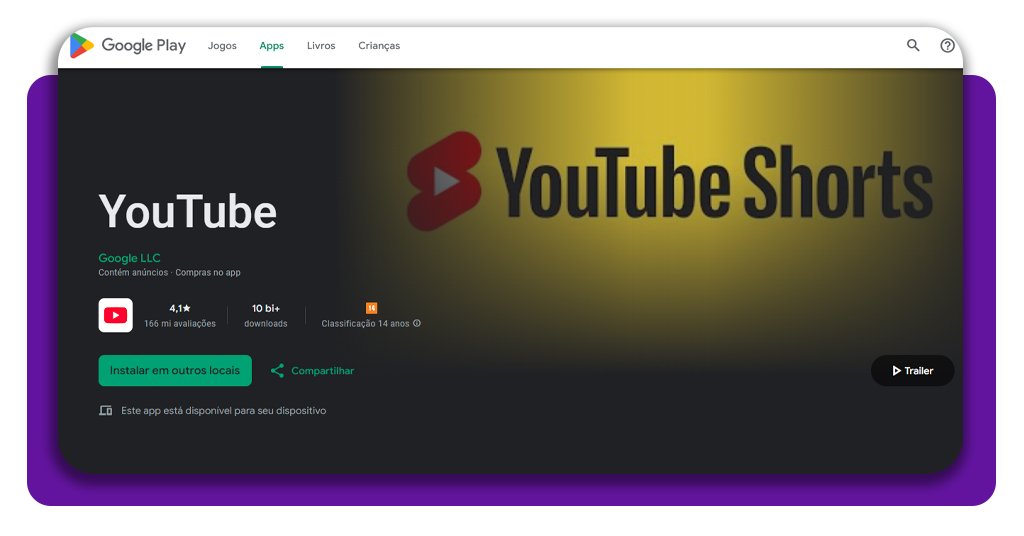
Task: Click the device availability icon
Action: pos(106,411)
